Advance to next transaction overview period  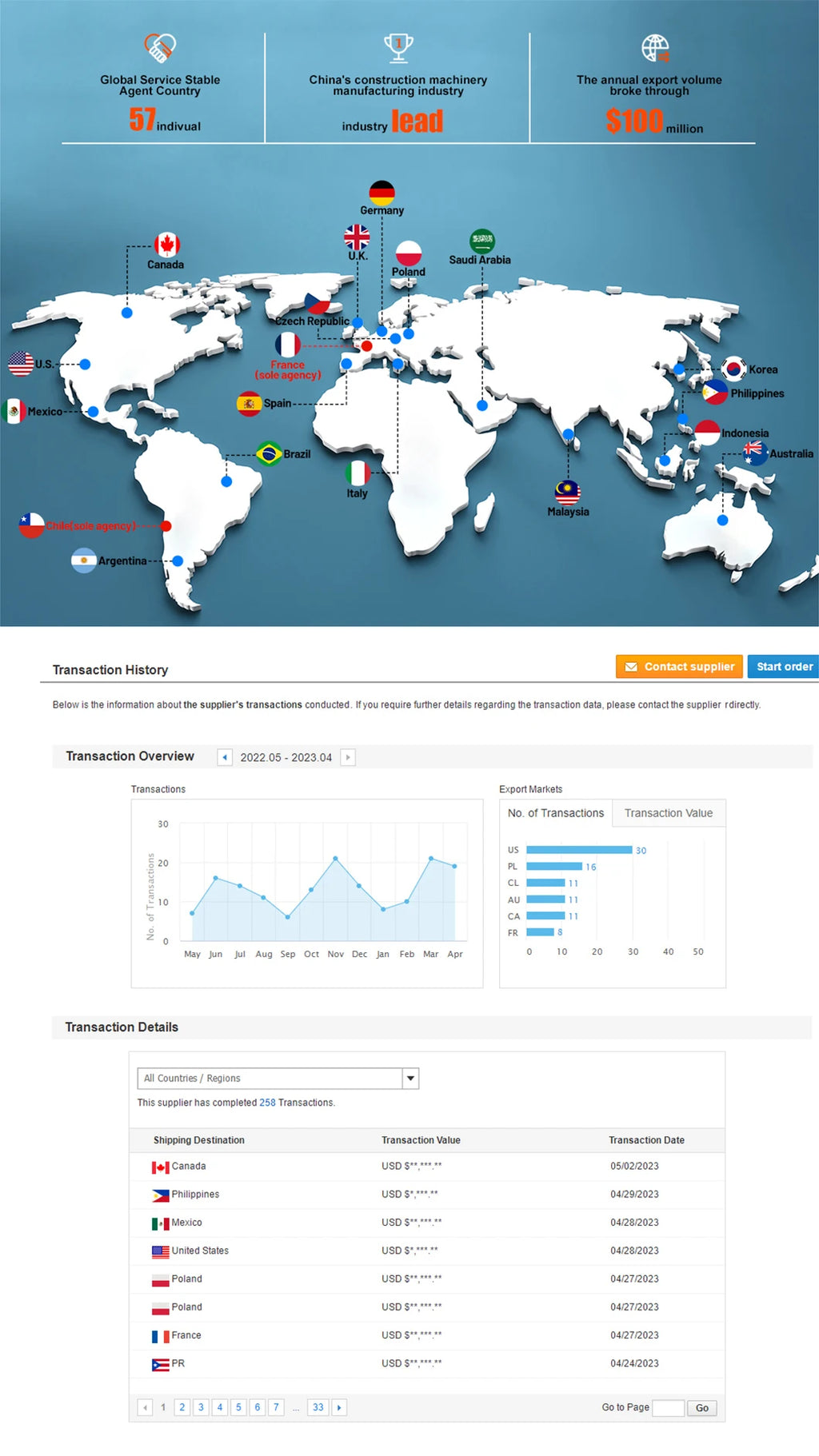(348, 757)
